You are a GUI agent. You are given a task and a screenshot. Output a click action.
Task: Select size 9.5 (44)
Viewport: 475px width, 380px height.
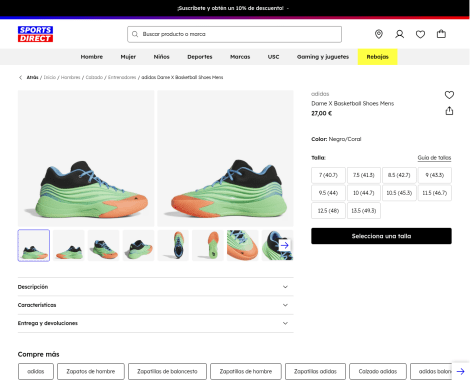click(328, 193)
